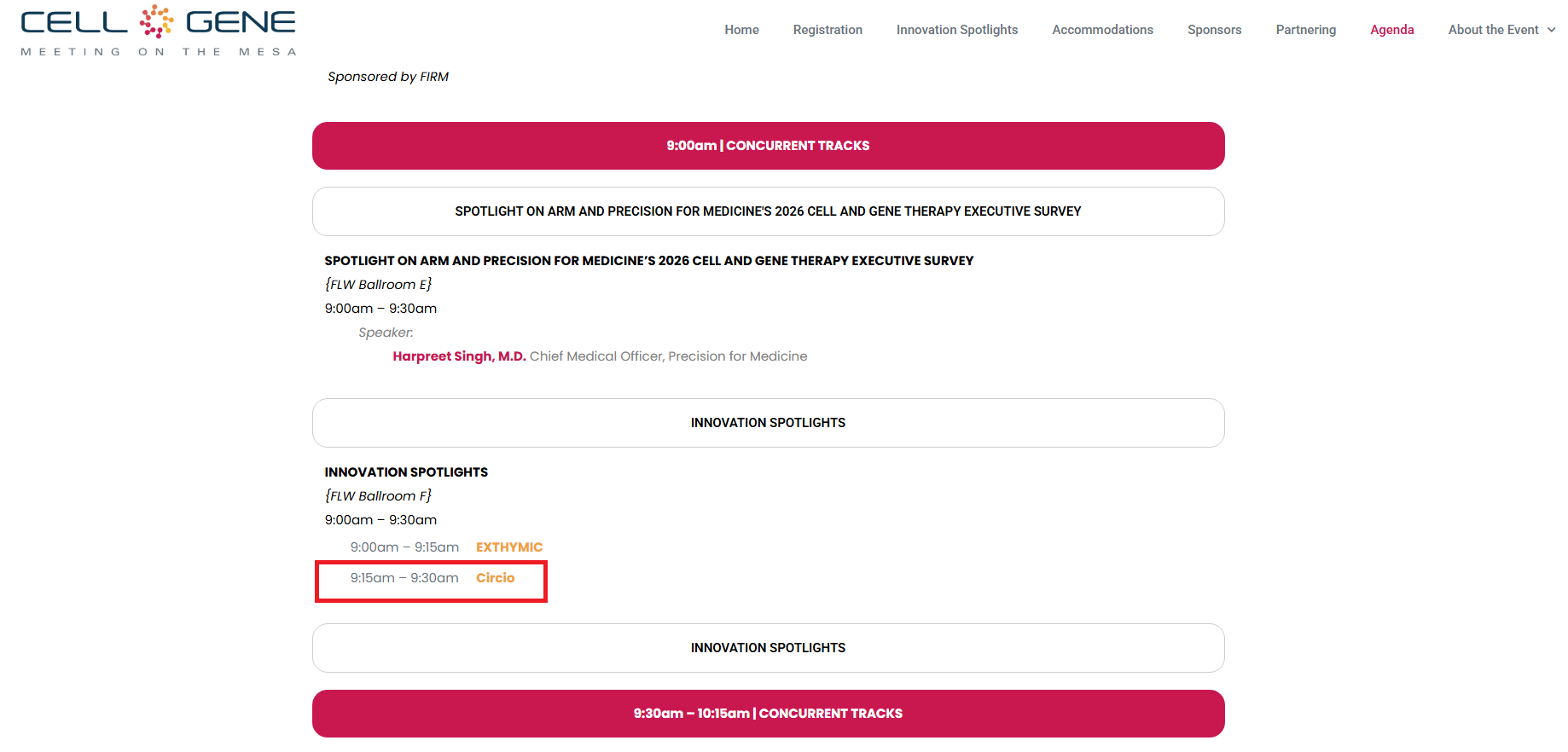Viewport: 1568px width, 752px height.
Task: Go to the Registration page
Action: coord(828,30)
